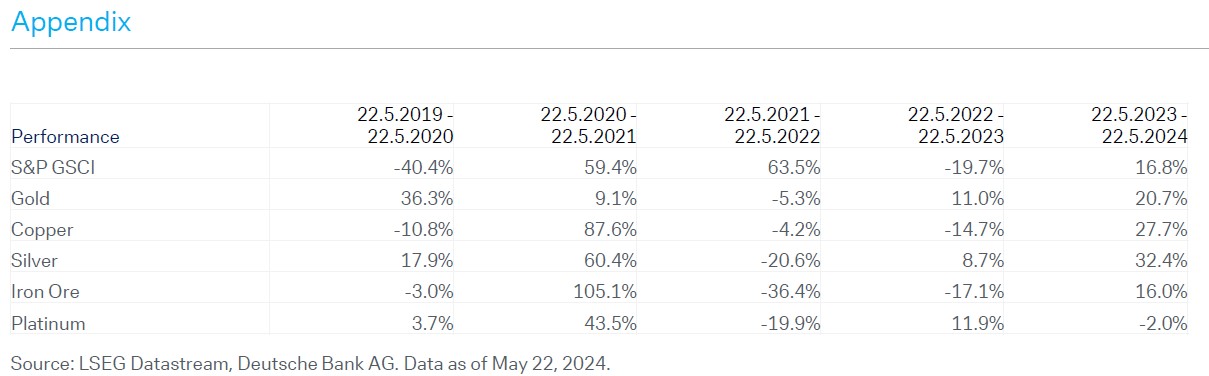This screenshot has height=376, width=1209.
Task: Click the 22.5.2020 - 22.5.2021 column header
Action: [x=589, y=126]
